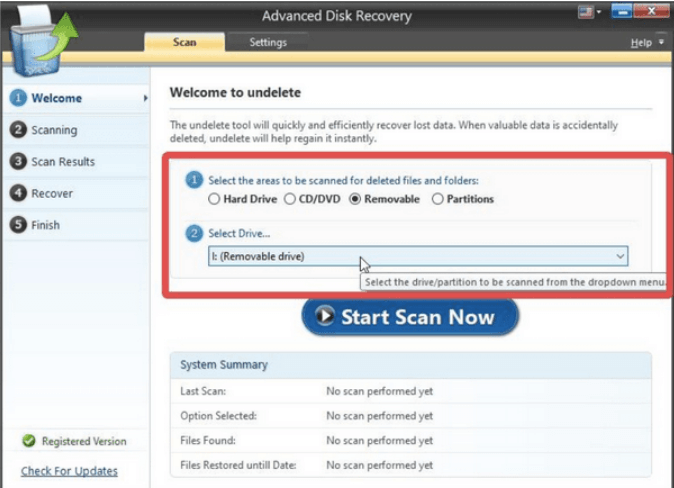Click the step 3 Scan Results number icon
The width and height of the screenshot is (674, 488).
point(17,162)
